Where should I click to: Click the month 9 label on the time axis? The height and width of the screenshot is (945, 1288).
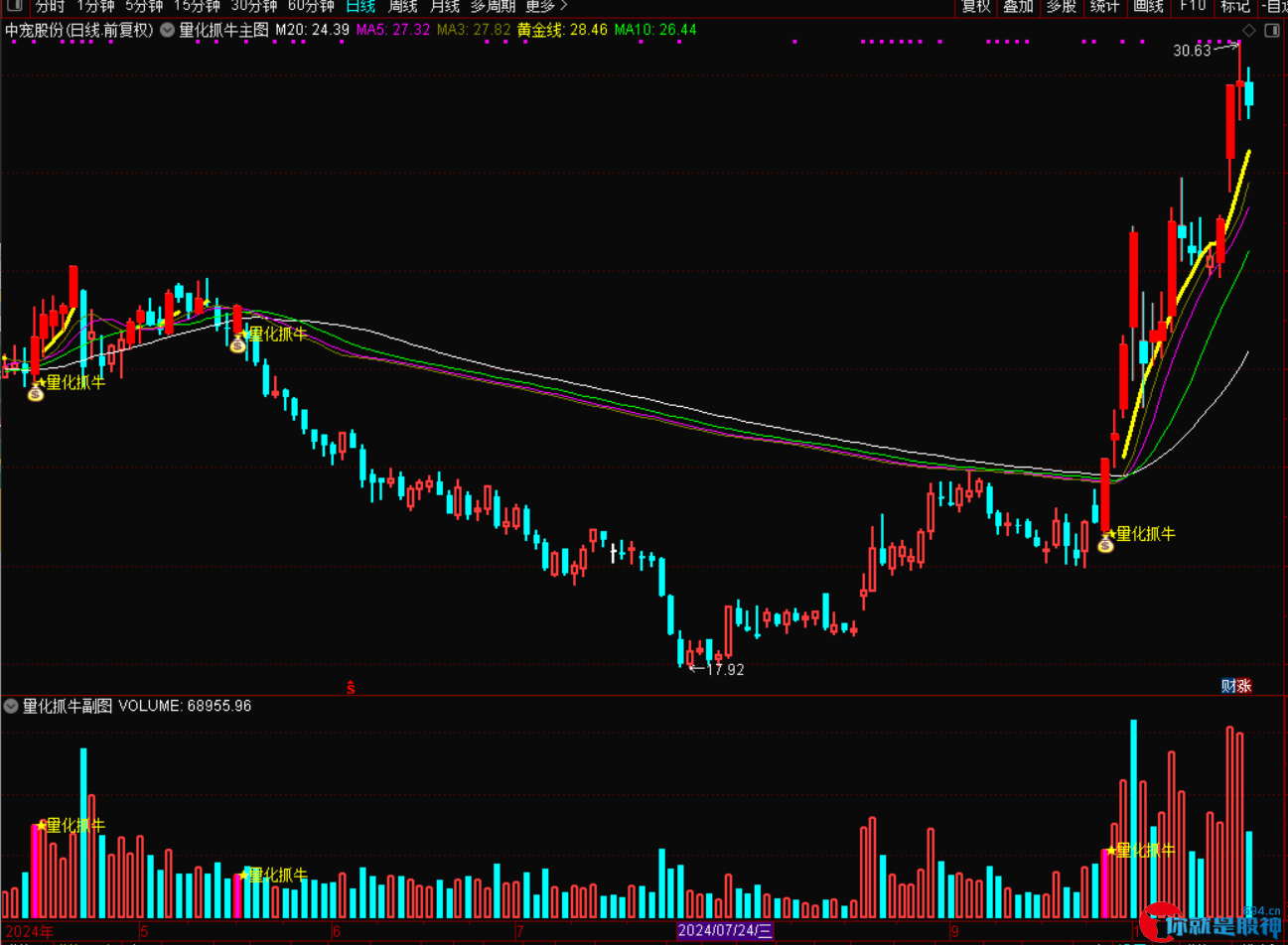click(954, 932)
